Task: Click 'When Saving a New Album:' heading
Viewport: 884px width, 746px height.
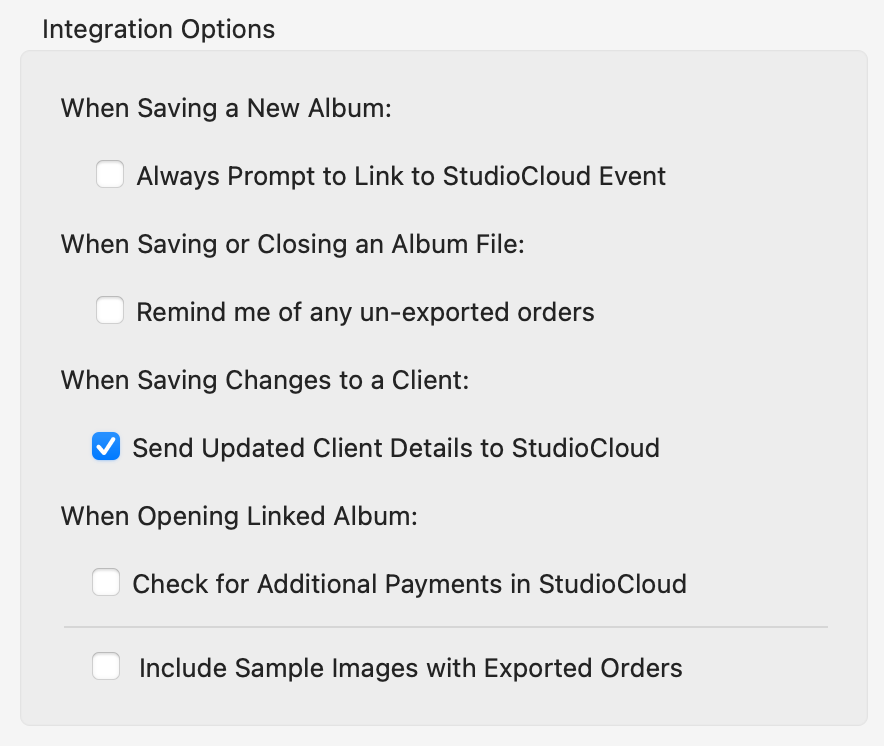Action: (x=226, y=108)
